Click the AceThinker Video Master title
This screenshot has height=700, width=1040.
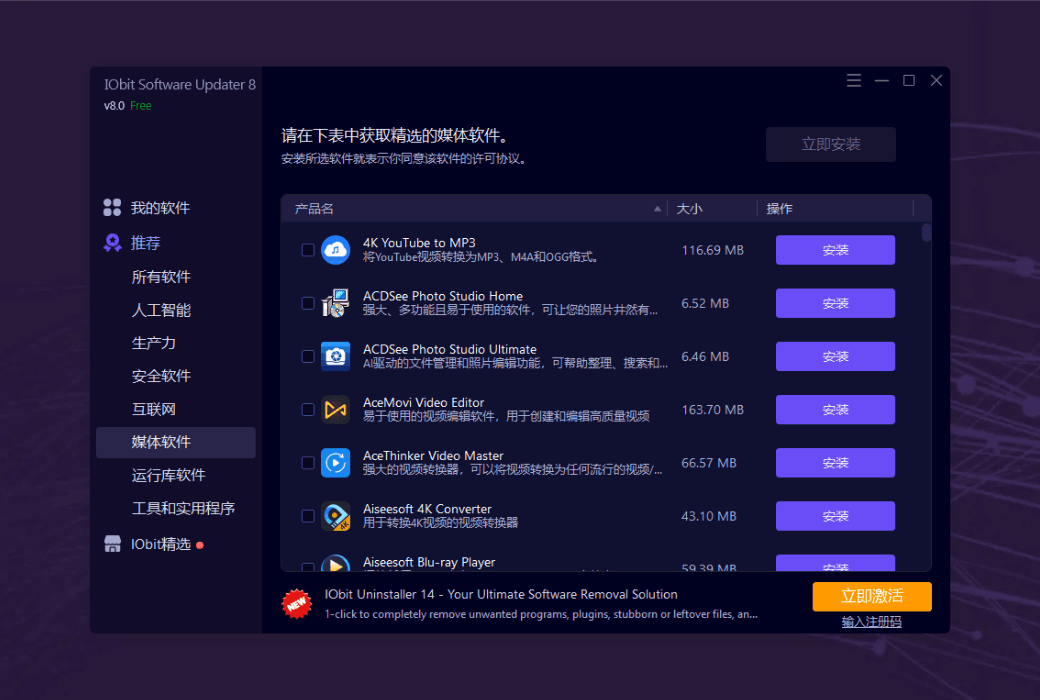[x=433, y=456]
